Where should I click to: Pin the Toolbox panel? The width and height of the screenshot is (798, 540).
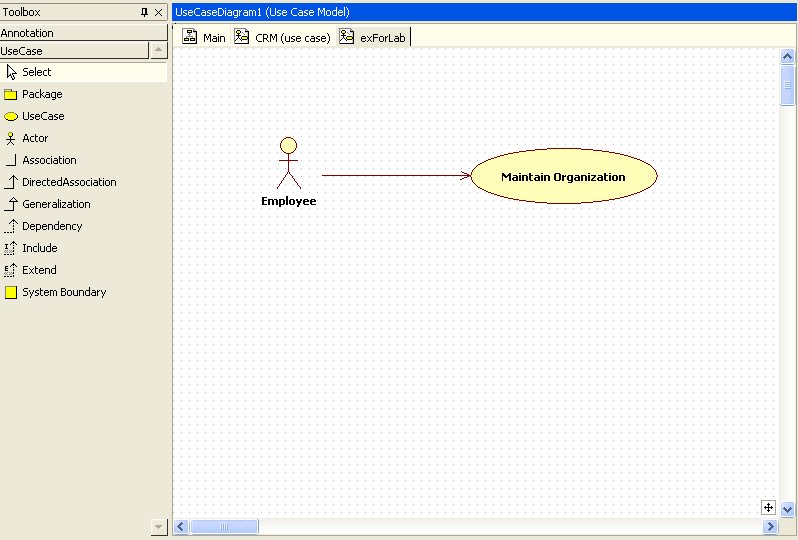point(145,12)
